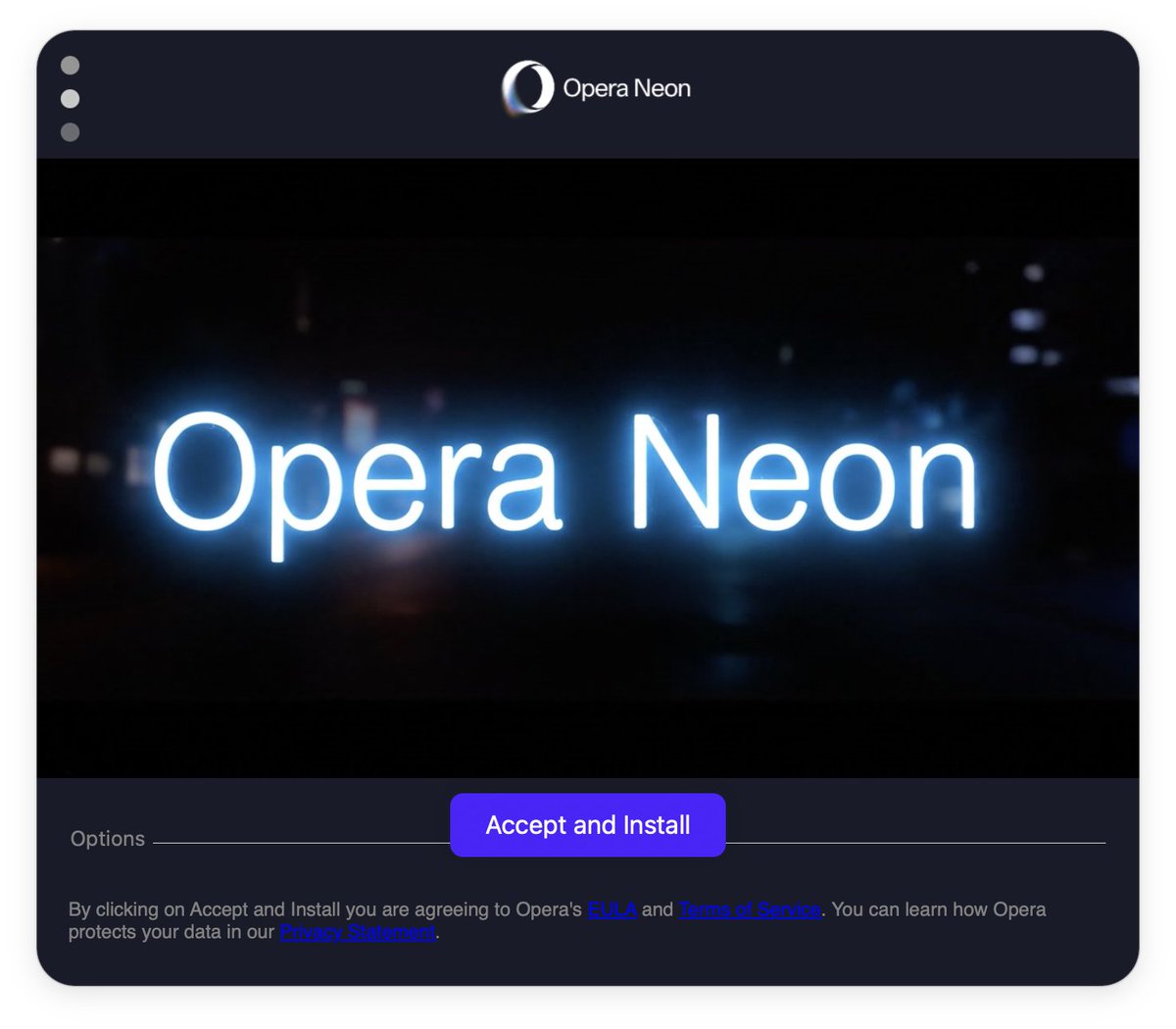This screenshot has height=1029, width=1176.
Task: Click the middle window control dot
Action: click(x=71, y=99)
